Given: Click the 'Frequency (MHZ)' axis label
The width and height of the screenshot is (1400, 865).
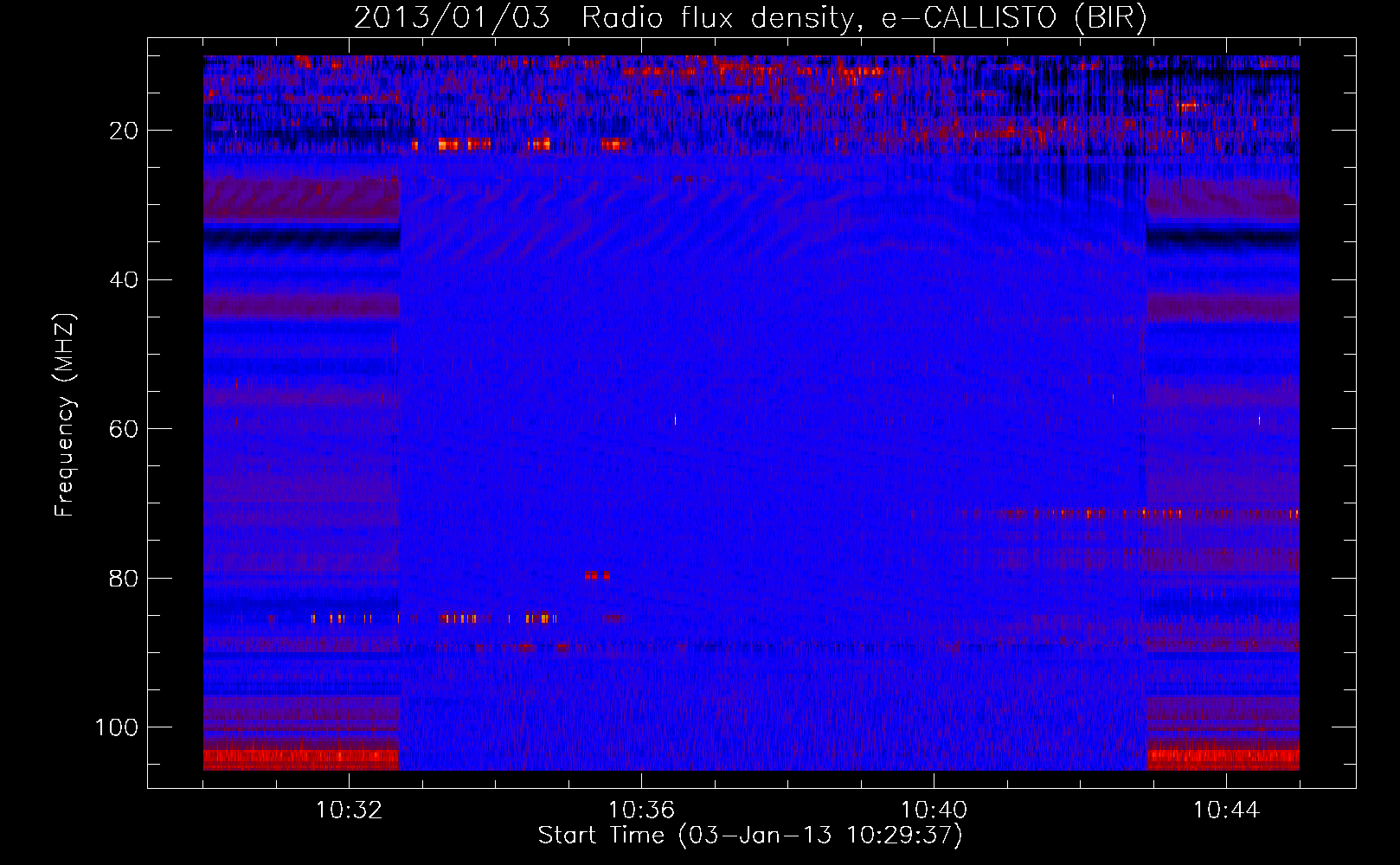Looking at the screenshot, I should pyautogui.click(x=65, y=415).
